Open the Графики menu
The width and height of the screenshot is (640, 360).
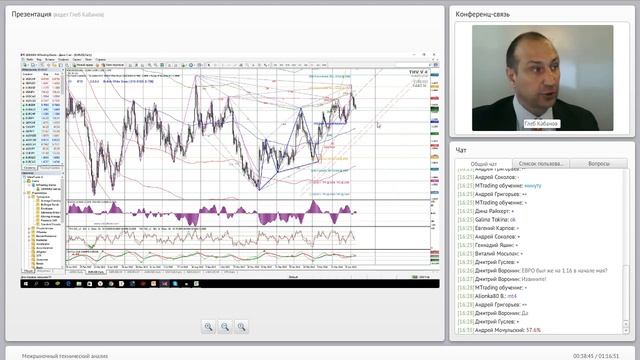pyautogui.click(x=63, y=59)
